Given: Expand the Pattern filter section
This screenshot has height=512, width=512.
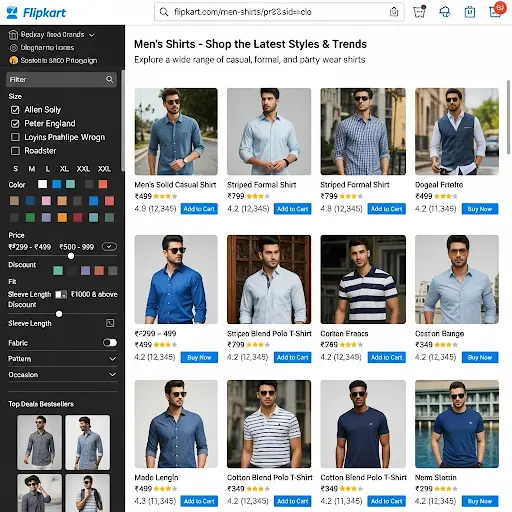Looking at the screenshot, I should 113,359.
